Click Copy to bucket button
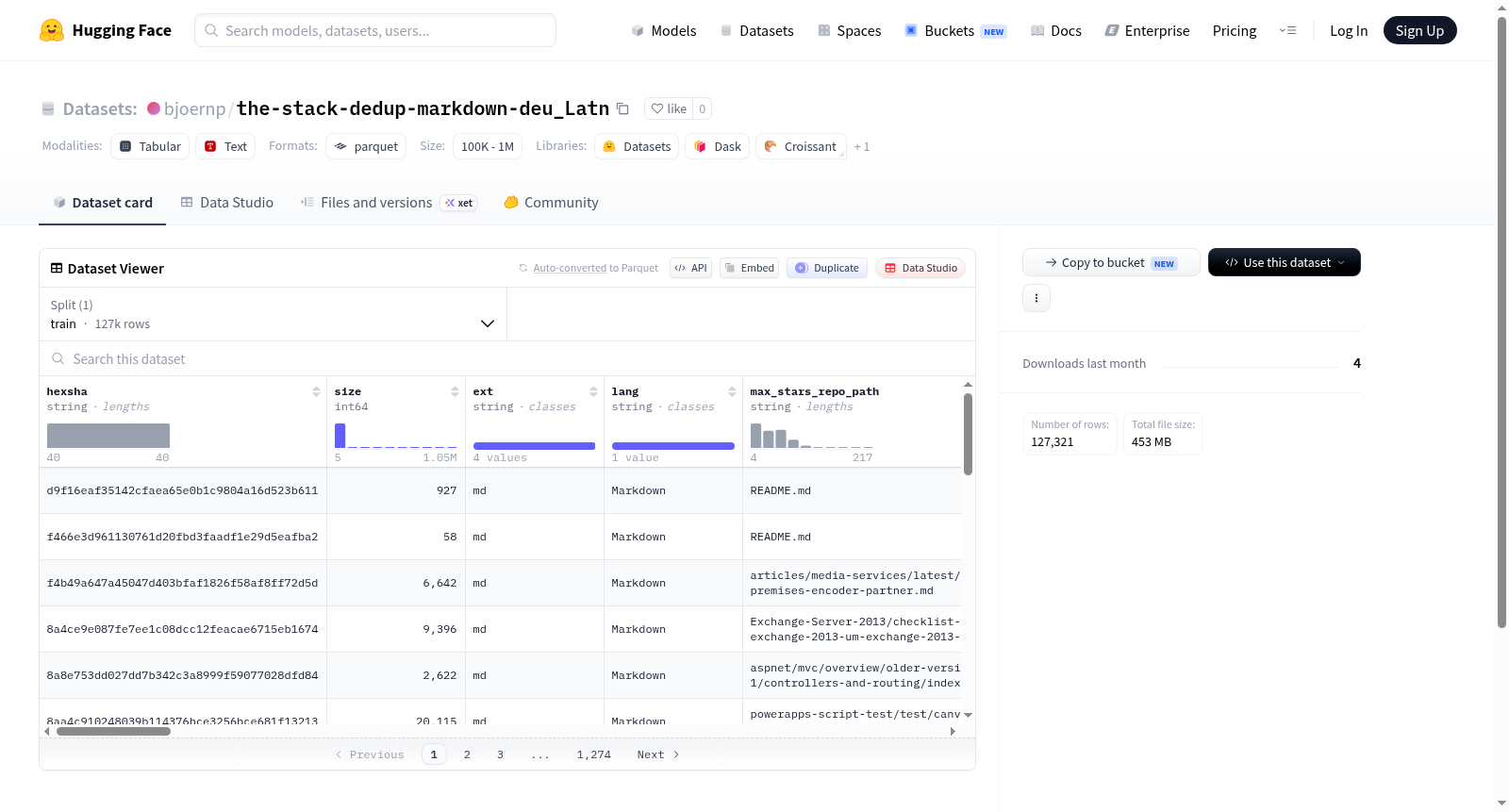1509x812 pixels. (x=1111, y=262)
